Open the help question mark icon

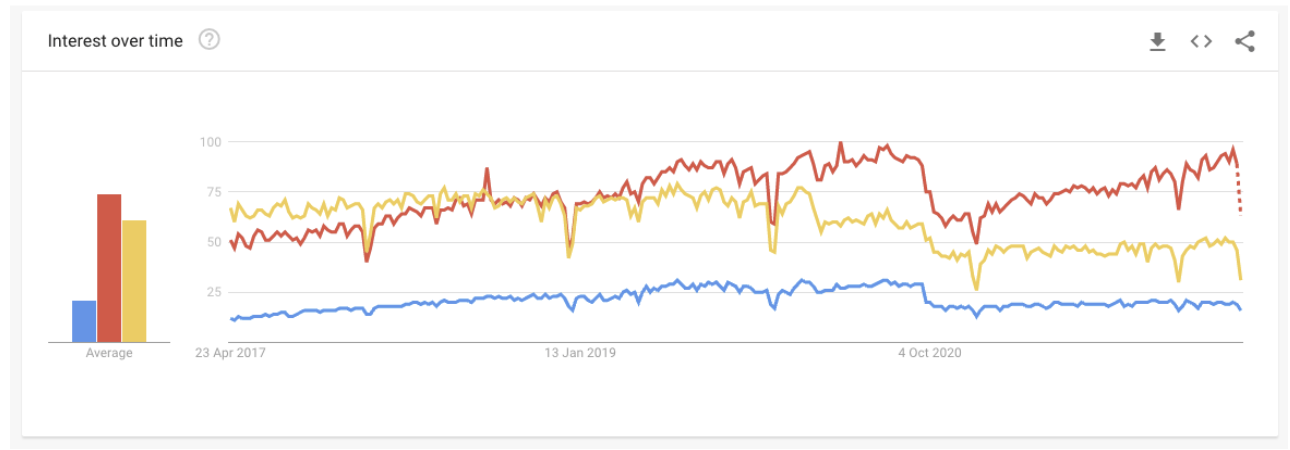coord(209,41)
